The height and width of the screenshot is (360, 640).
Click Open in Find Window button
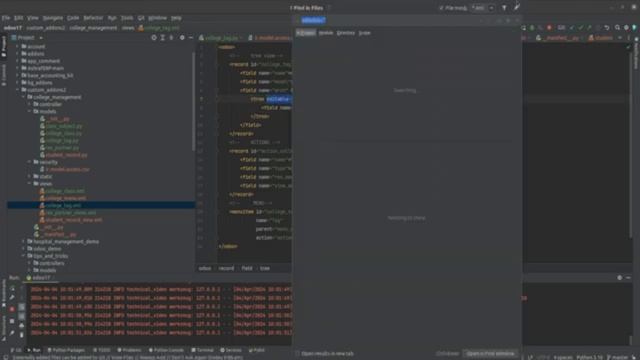coord(490,353)
